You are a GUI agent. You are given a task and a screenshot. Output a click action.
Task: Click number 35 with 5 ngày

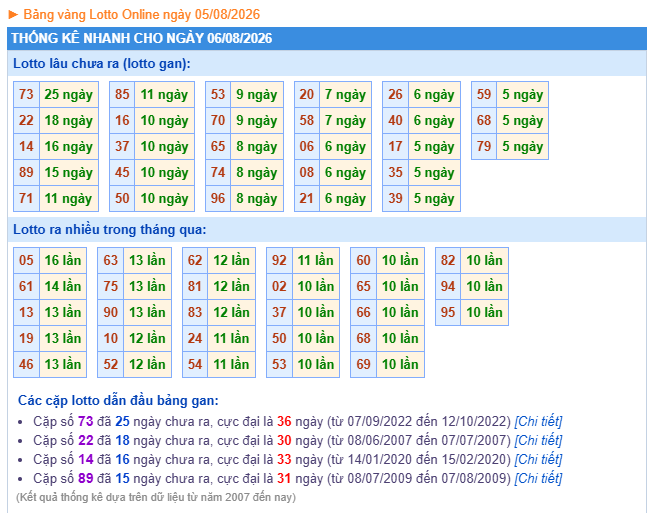[395, 172]
